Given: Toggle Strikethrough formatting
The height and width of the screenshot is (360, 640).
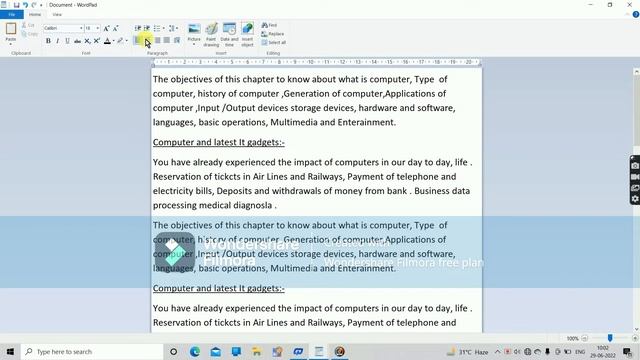Looking at the screenshot, I should point(77,41).
